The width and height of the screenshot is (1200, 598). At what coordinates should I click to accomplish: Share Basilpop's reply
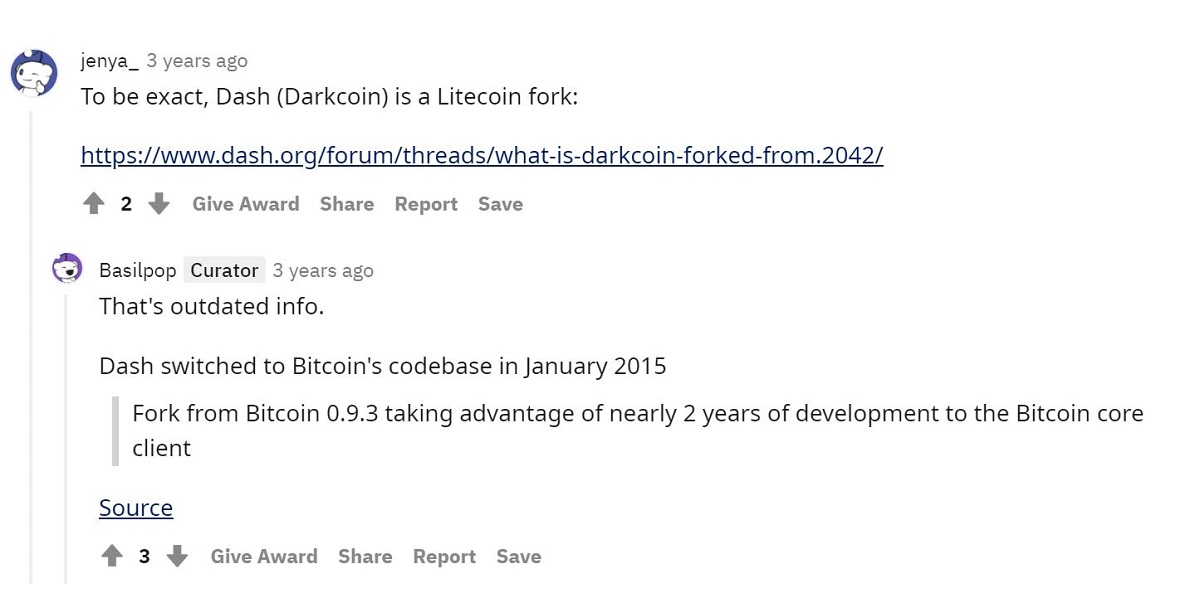(x=365, y=557)
